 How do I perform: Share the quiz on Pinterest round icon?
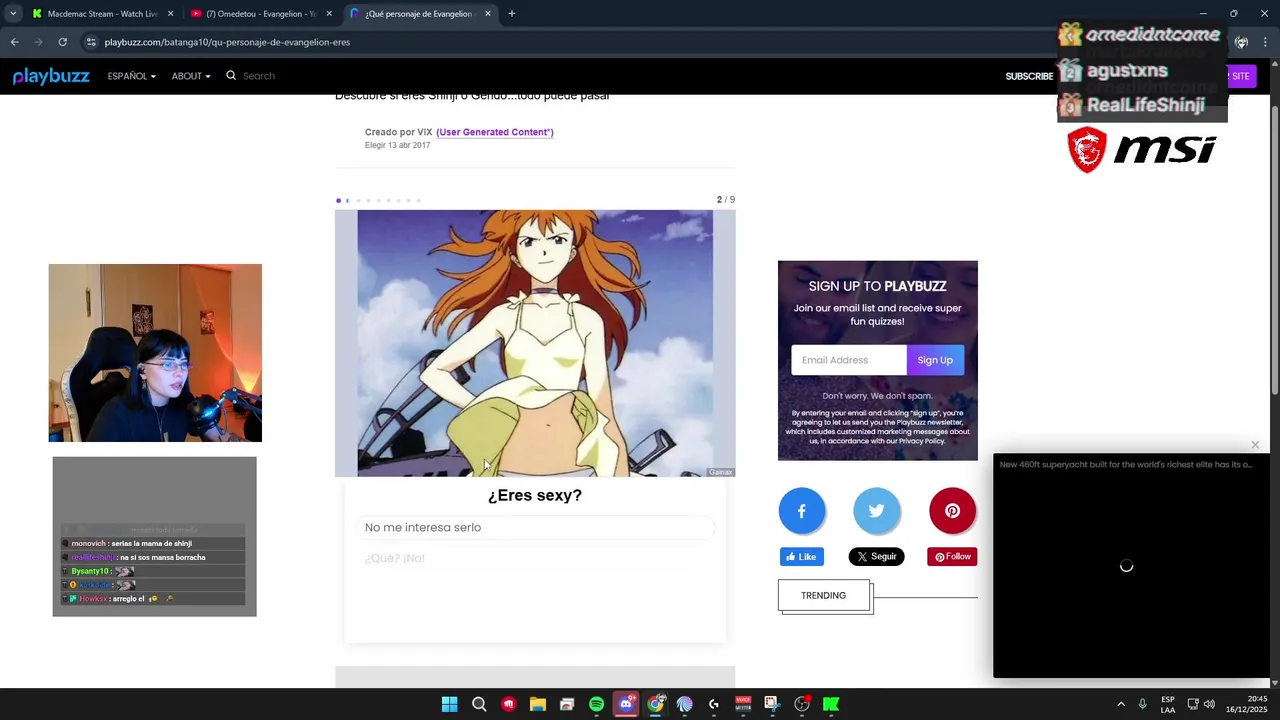point(952,511)
